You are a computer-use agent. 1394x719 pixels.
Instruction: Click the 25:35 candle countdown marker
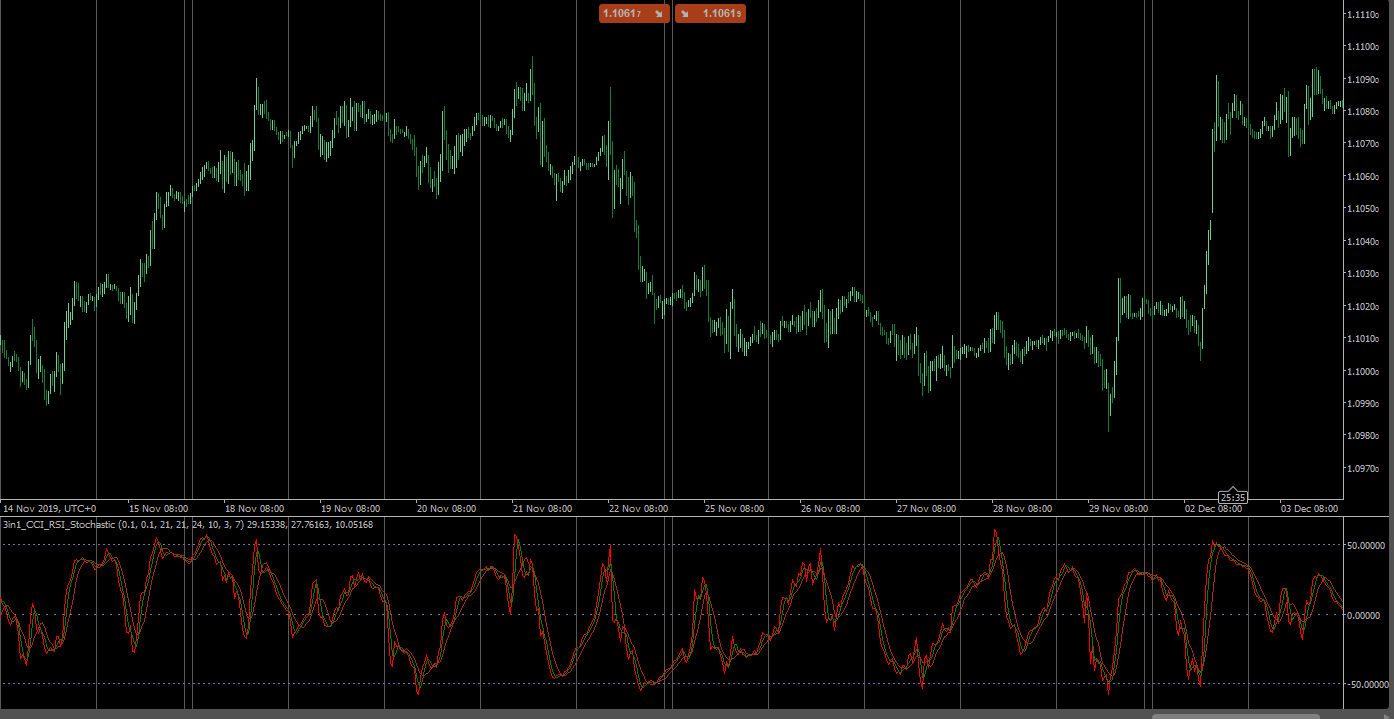click(x=1234, y=495)
